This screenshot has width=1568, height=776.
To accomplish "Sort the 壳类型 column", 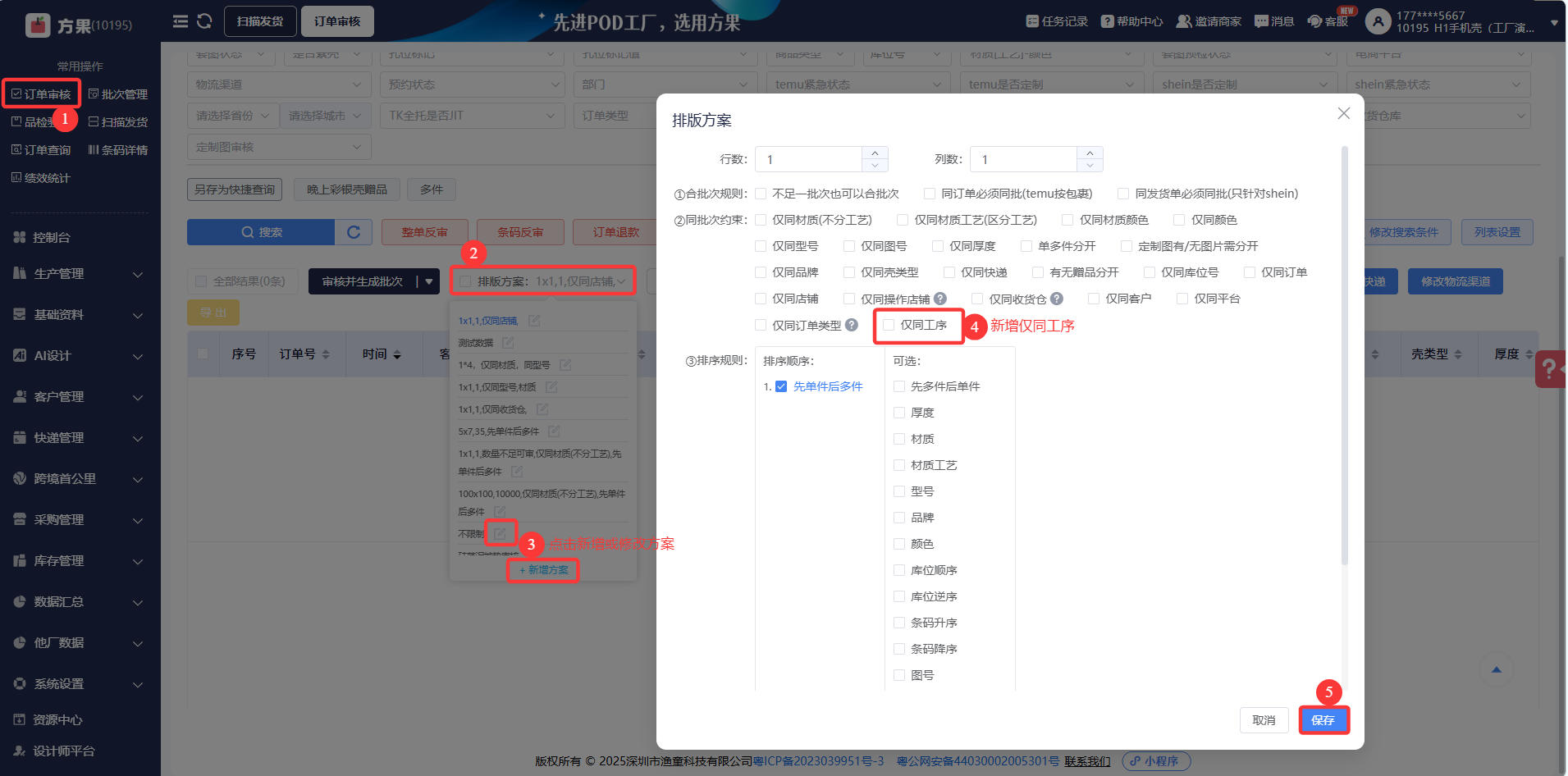I will pos(1458,354).
